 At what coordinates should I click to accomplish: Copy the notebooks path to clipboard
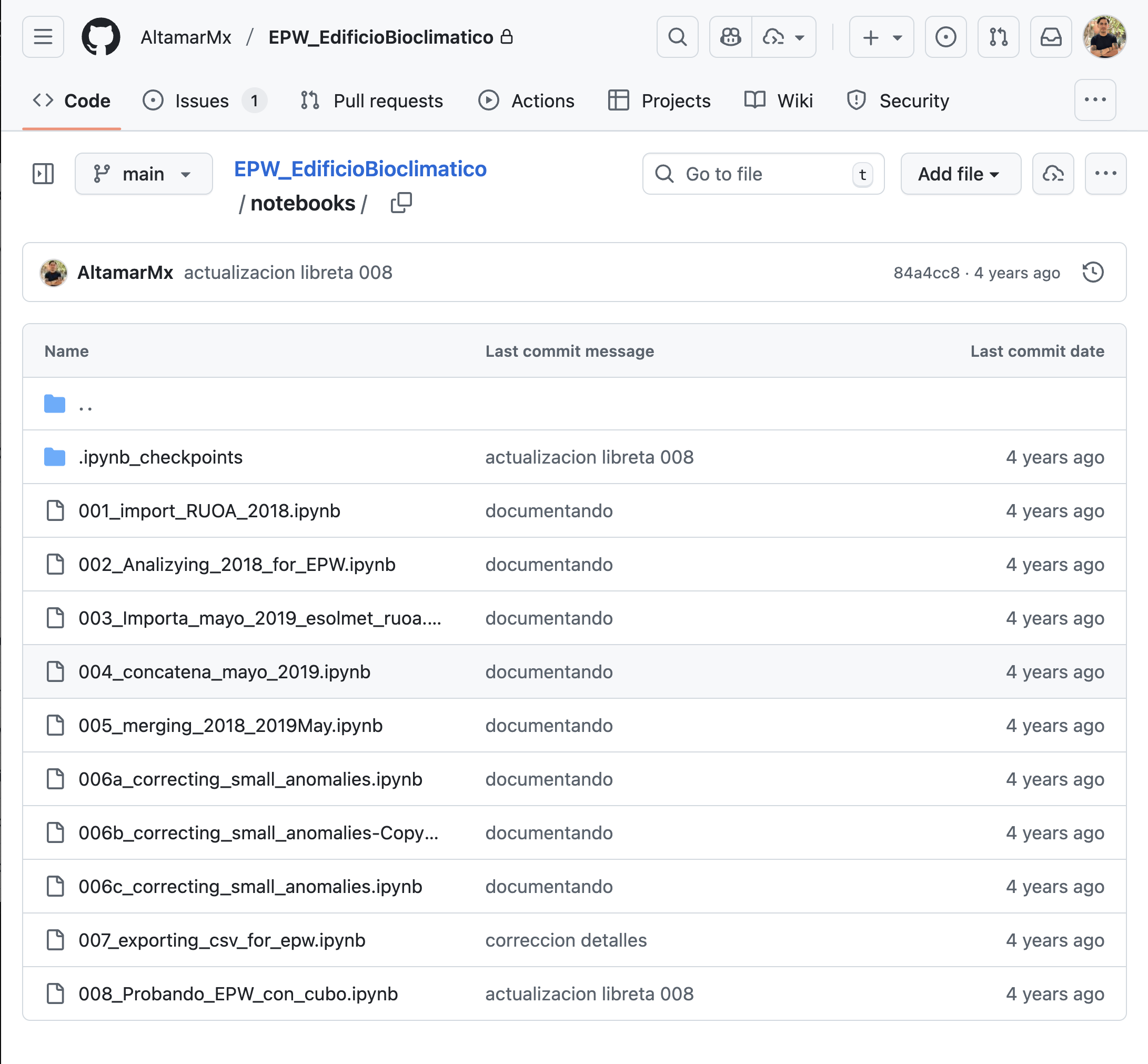(401, 203)
